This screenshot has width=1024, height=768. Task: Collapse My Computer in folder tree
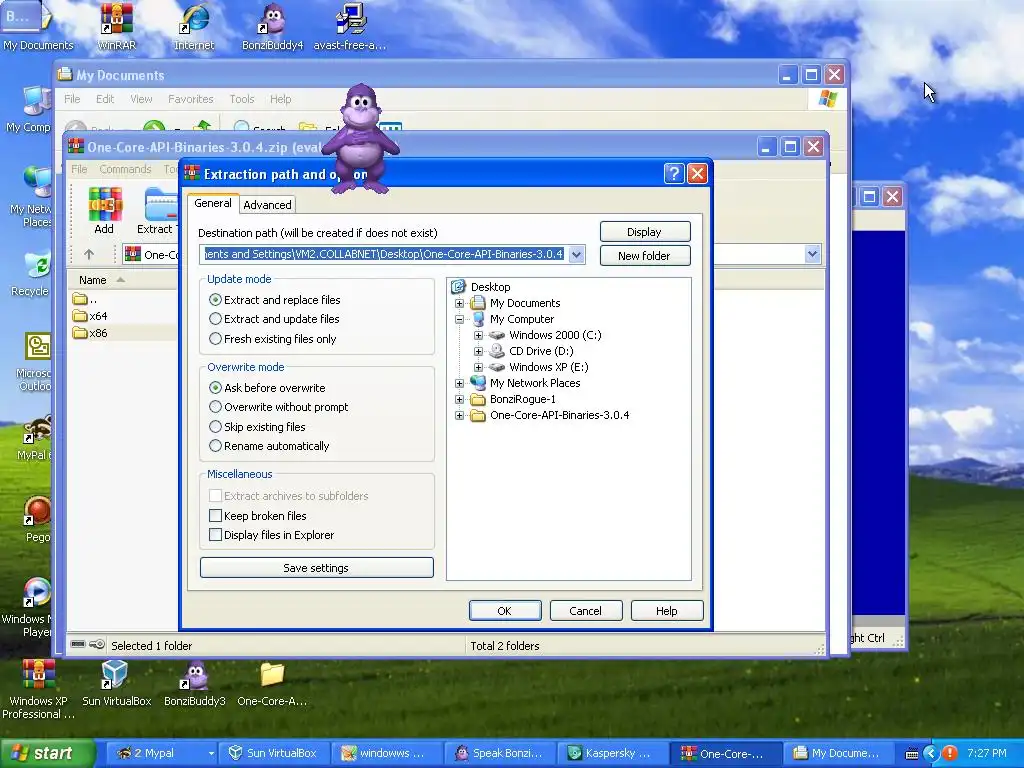click(x=459, y=319)
